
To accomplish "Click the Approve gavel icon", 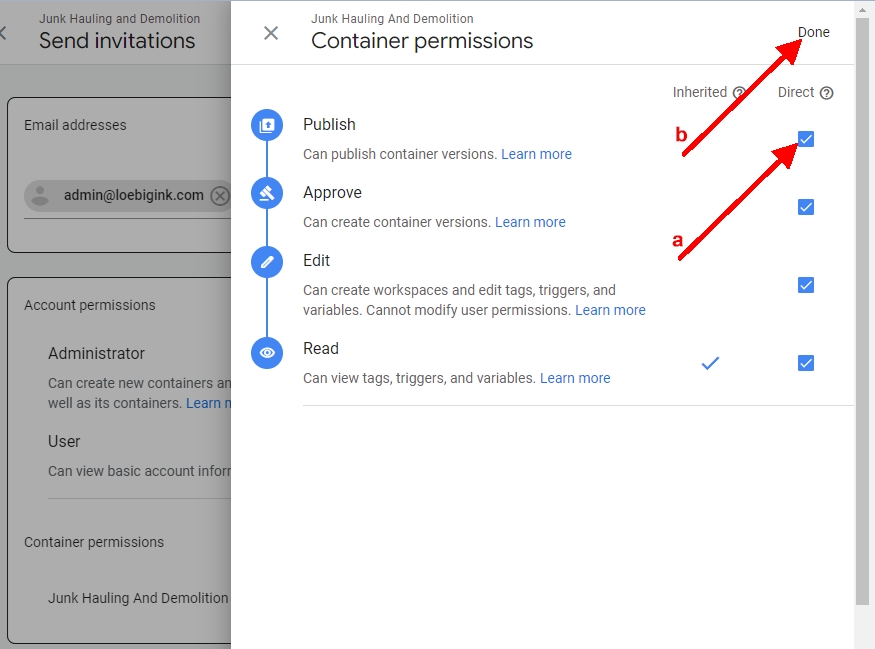I will coord(267,193).
